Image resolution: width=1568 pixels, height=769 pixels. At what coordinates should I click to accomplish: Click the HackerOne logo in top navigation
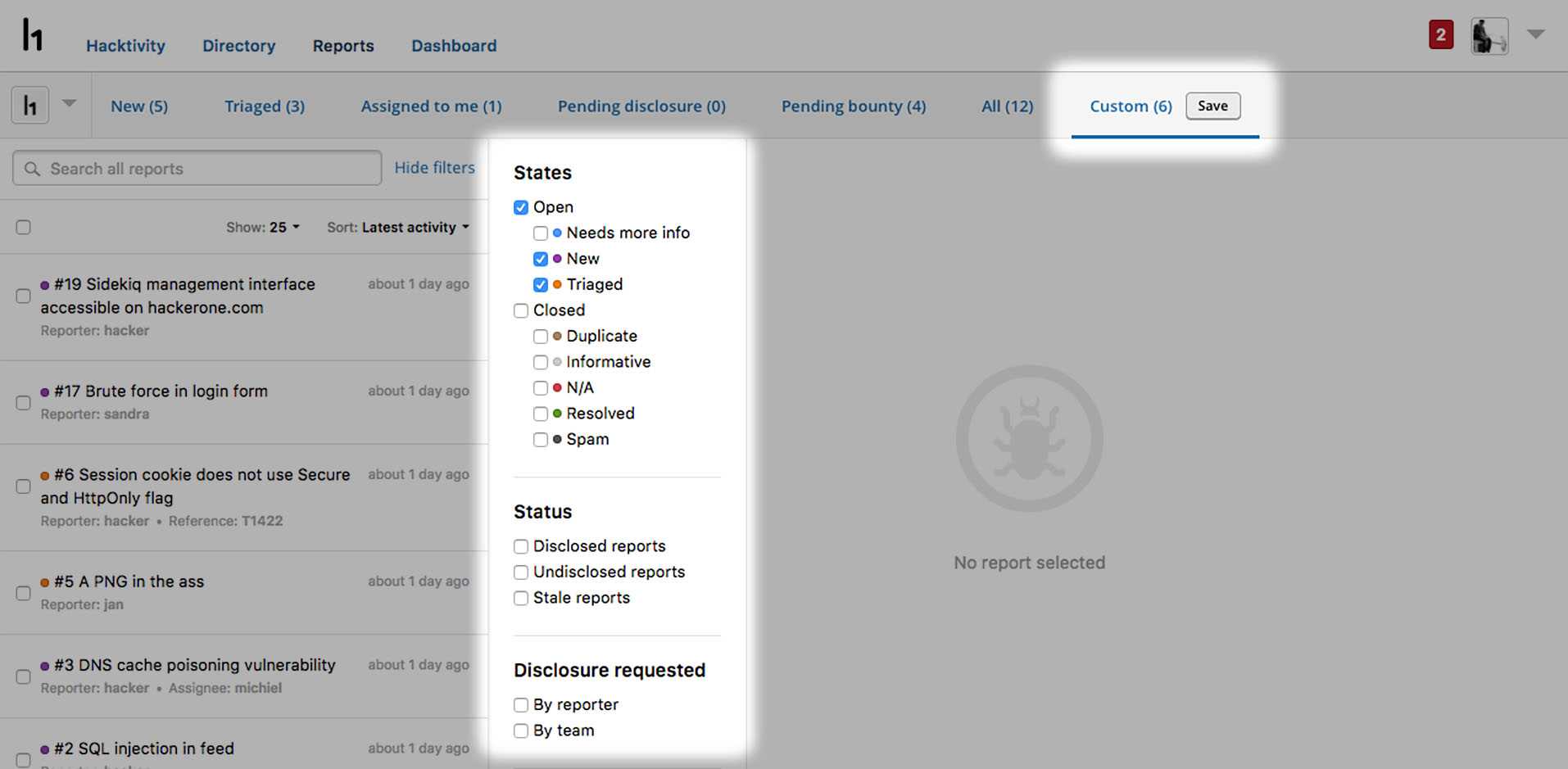[x=32, y=35]
